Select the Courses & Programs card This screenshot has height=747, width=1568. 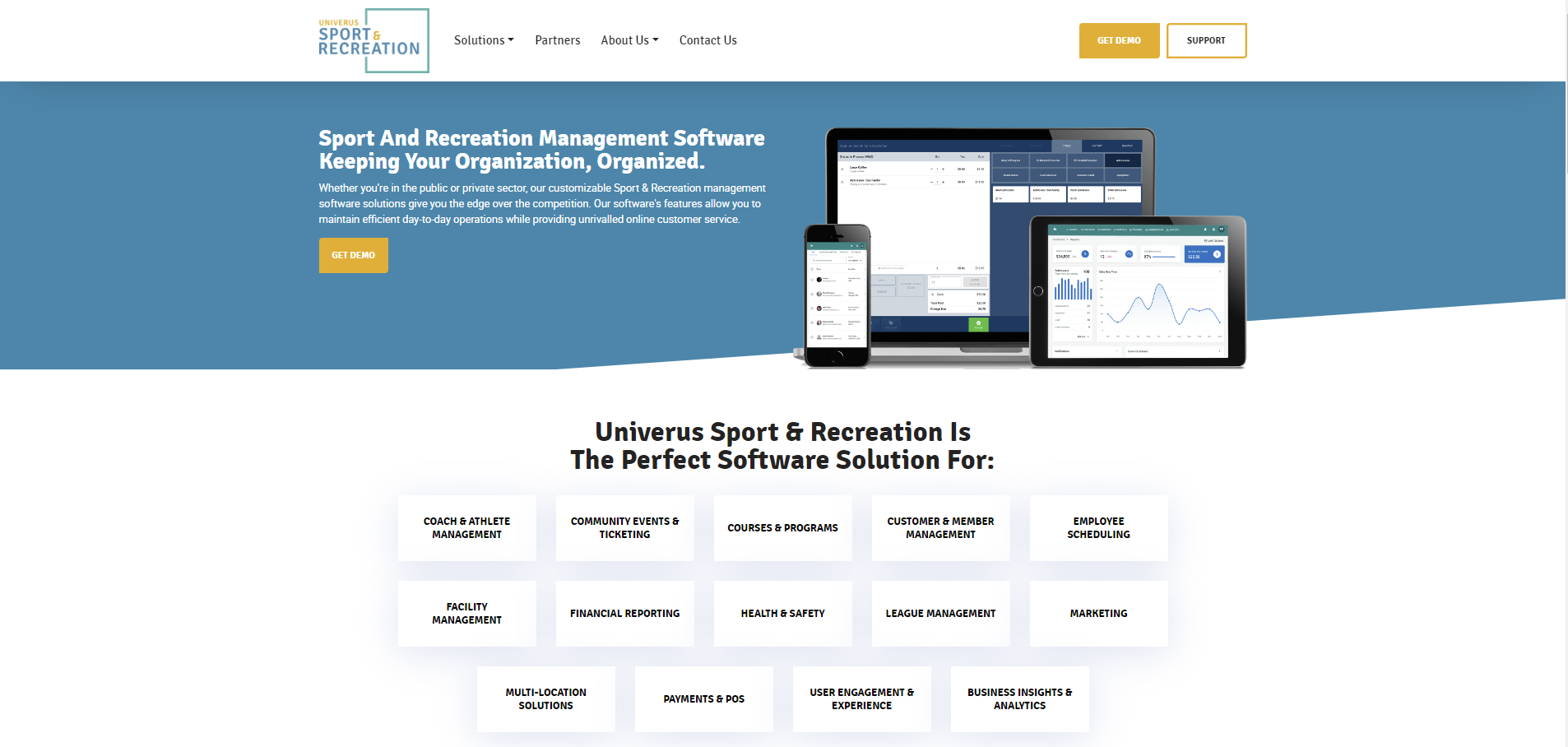783,528
